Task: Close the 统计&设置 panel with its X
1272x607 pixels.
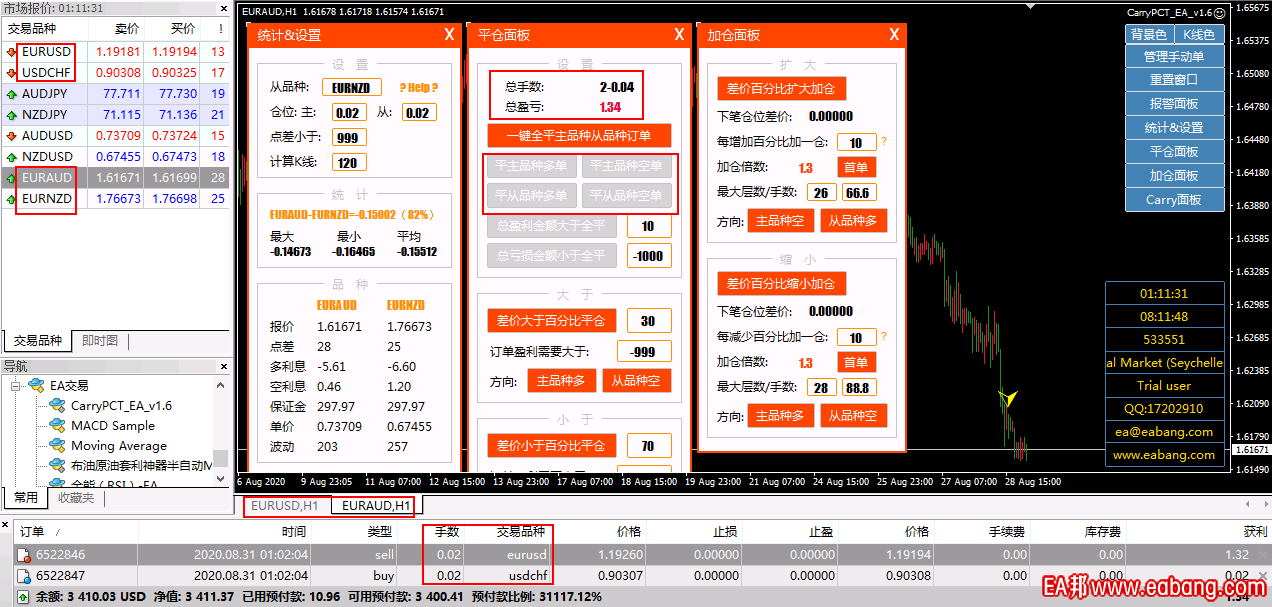Action: 449,35
